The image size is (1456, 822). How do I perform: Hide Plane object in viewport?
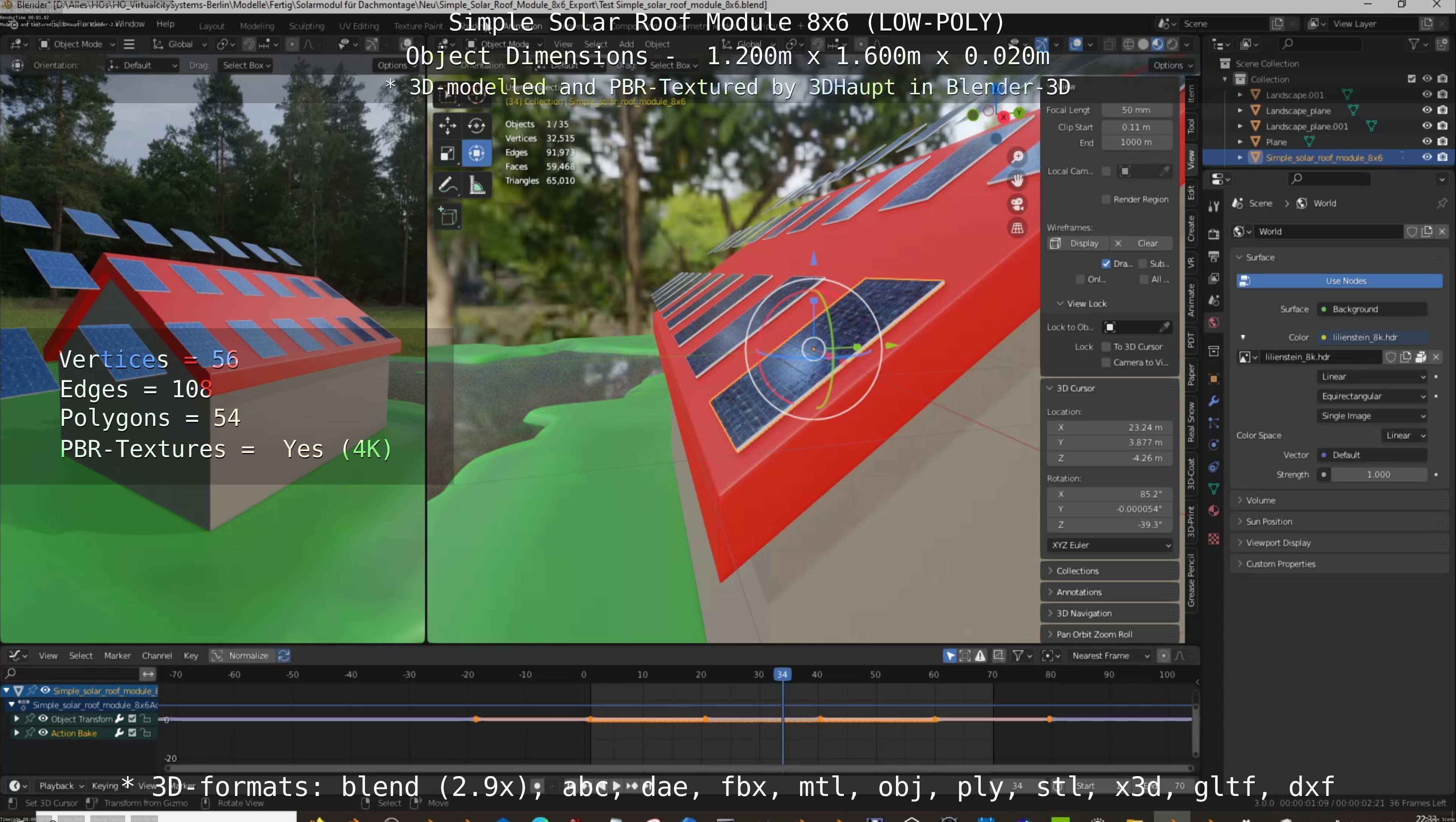(x=1427, y=141)
